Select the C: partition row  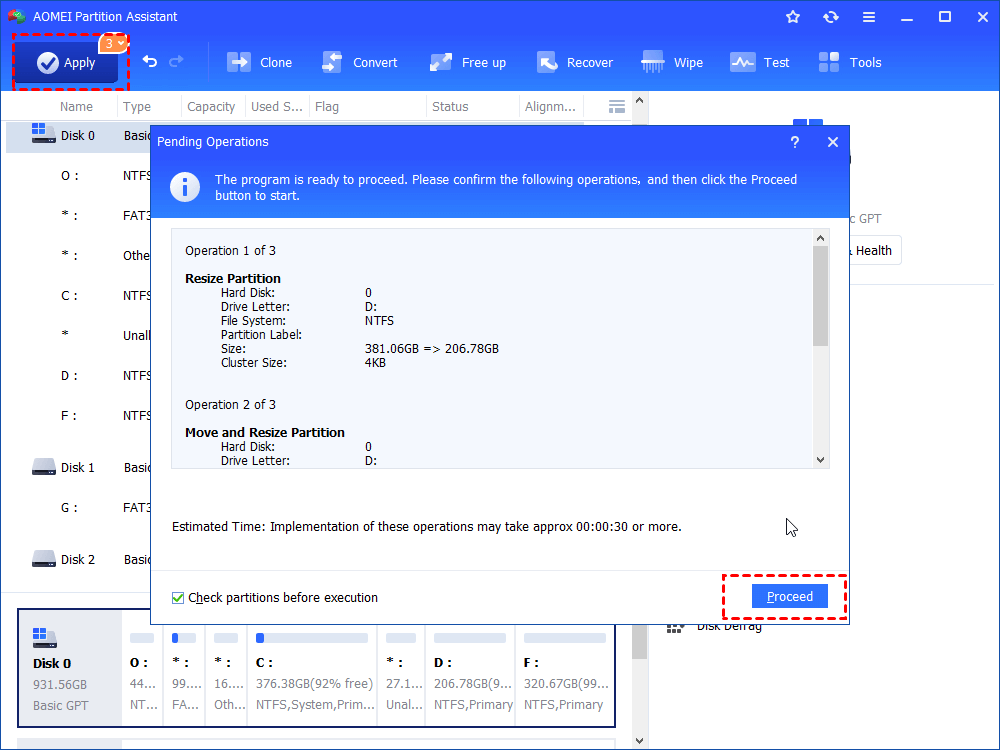click(78, 295)
